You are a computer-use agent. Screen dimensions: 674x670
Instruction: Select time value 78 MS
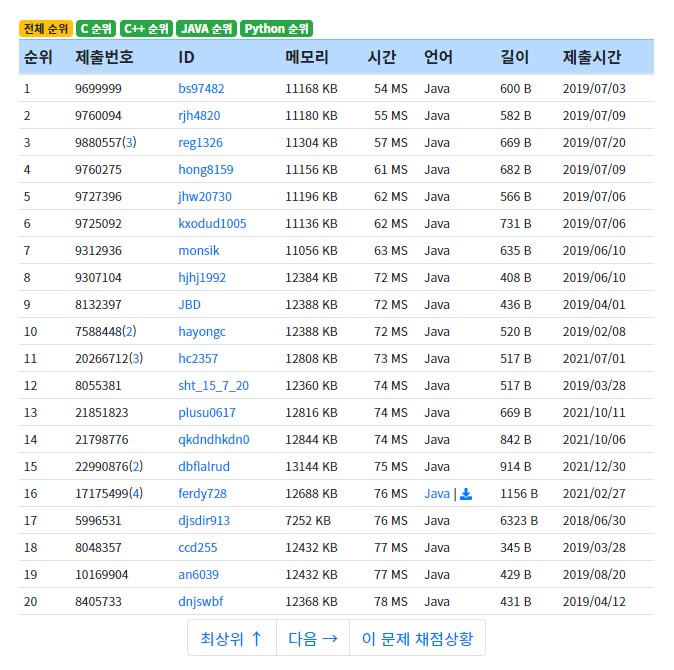pyautogui.click(x=391, y=602)
